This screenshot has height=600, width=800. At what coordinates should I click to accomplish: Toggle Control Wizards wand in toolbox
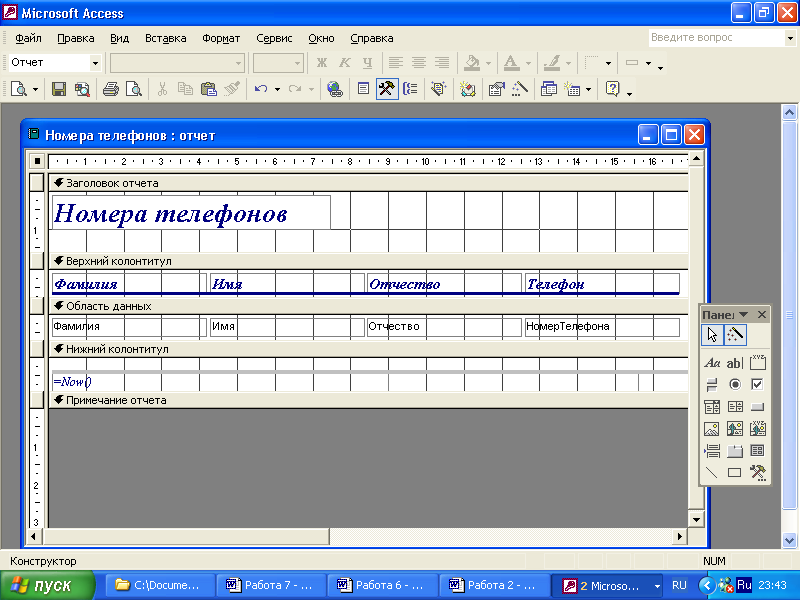pos(735,335)
